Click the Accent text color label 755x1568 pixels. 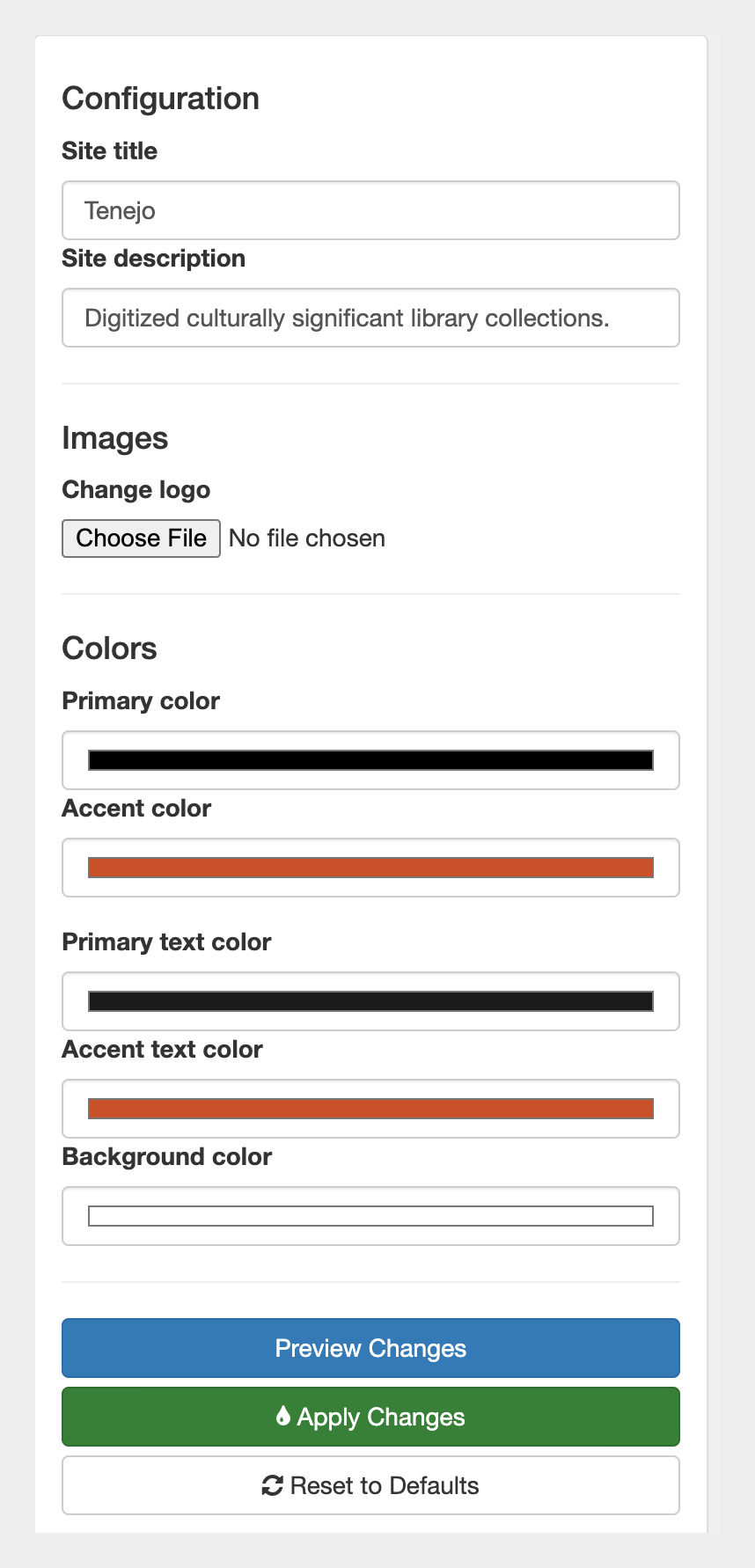tap(162, 1050)
